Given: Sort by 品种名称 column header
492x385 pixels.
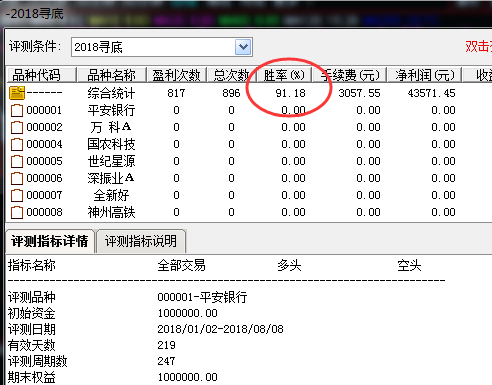Looking at the screenshot, I should 112,75.
